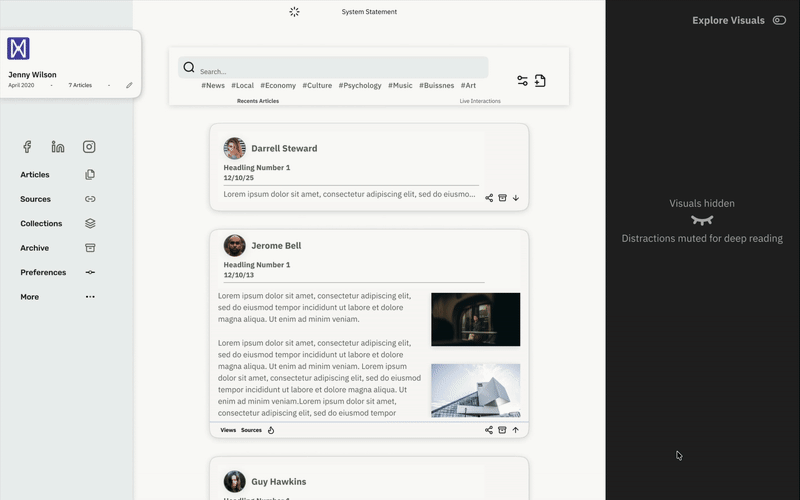Click Guy Hawkins' avatar
The width and height of the screenshot is (800, 500).
click(235, 482)
